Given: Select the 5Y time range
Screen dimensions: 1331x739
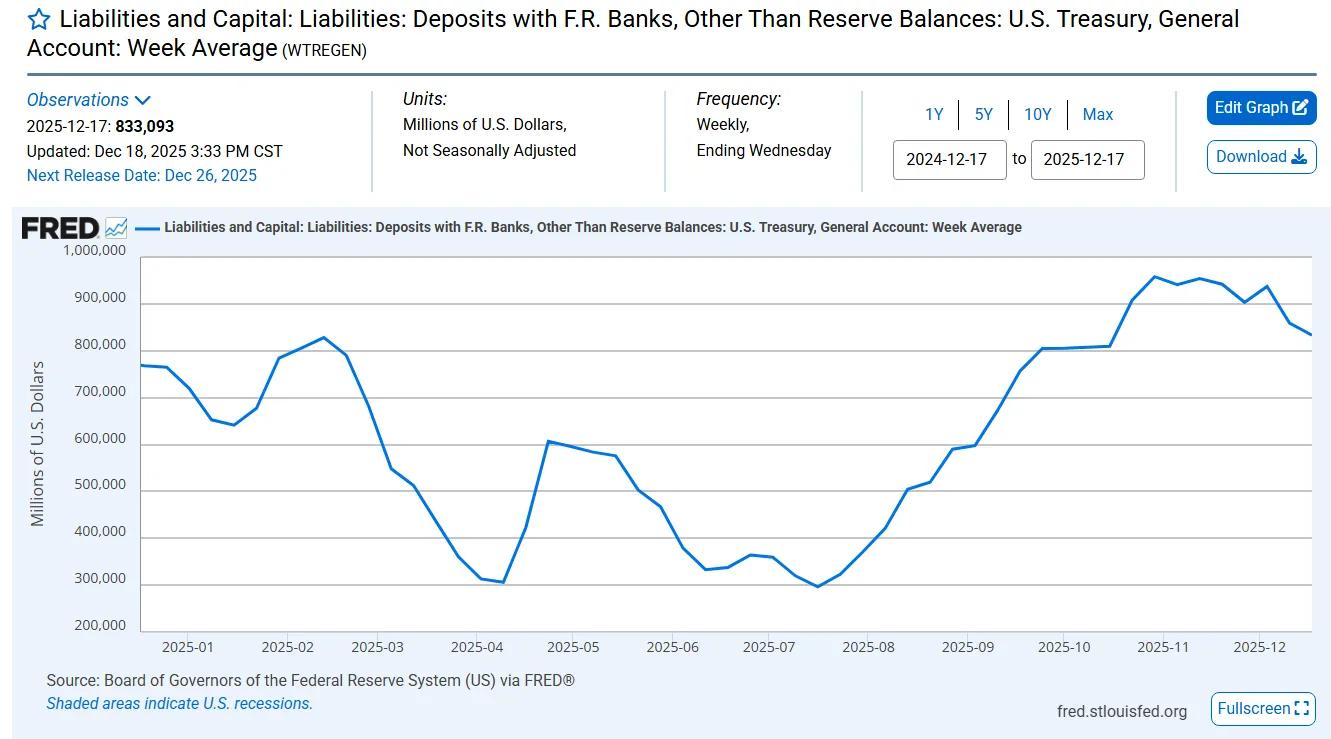Looking at the screenshot, I should (x=984, y=115).
